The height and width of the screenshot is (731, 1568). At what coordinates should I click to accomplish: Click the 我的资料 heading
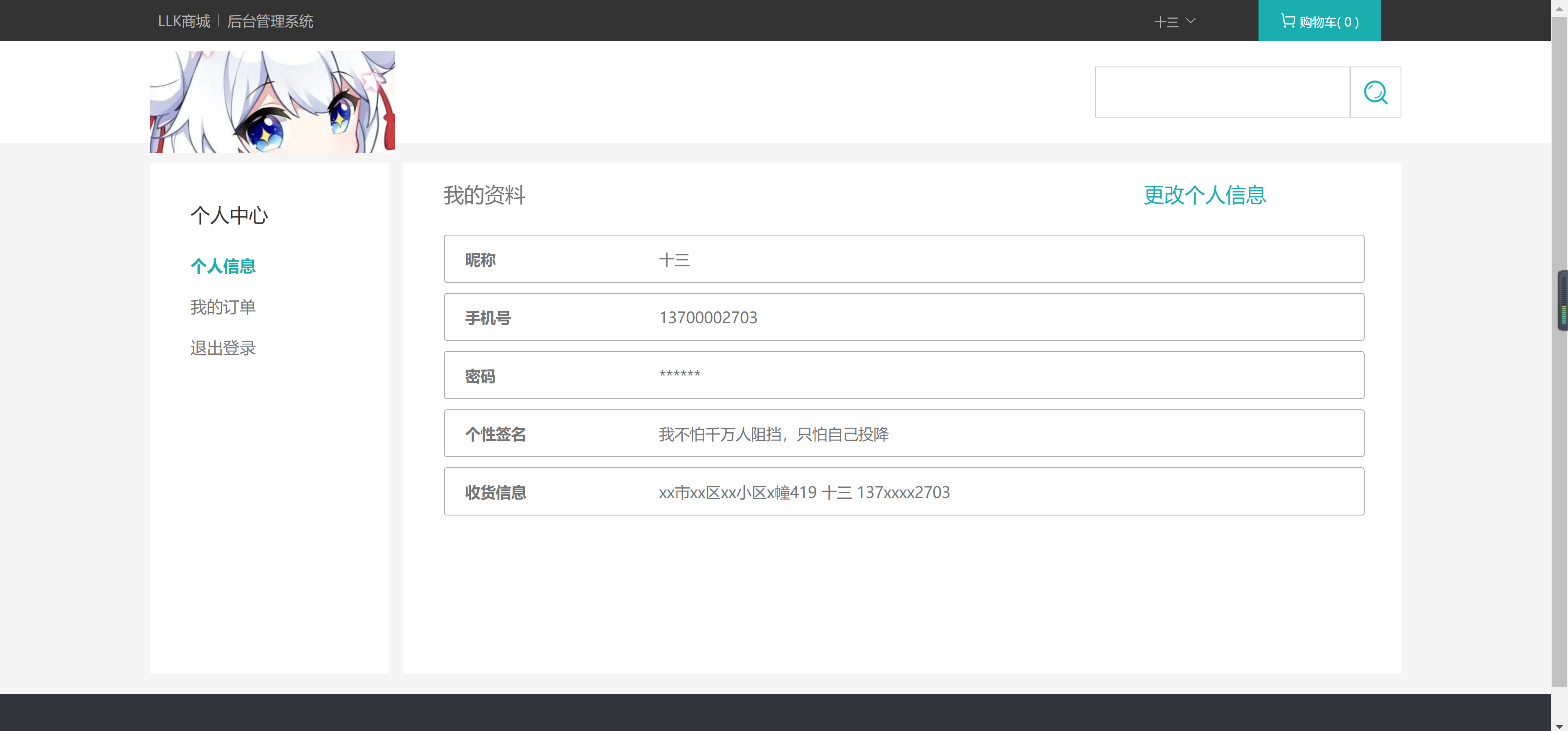tap(484, 195)
